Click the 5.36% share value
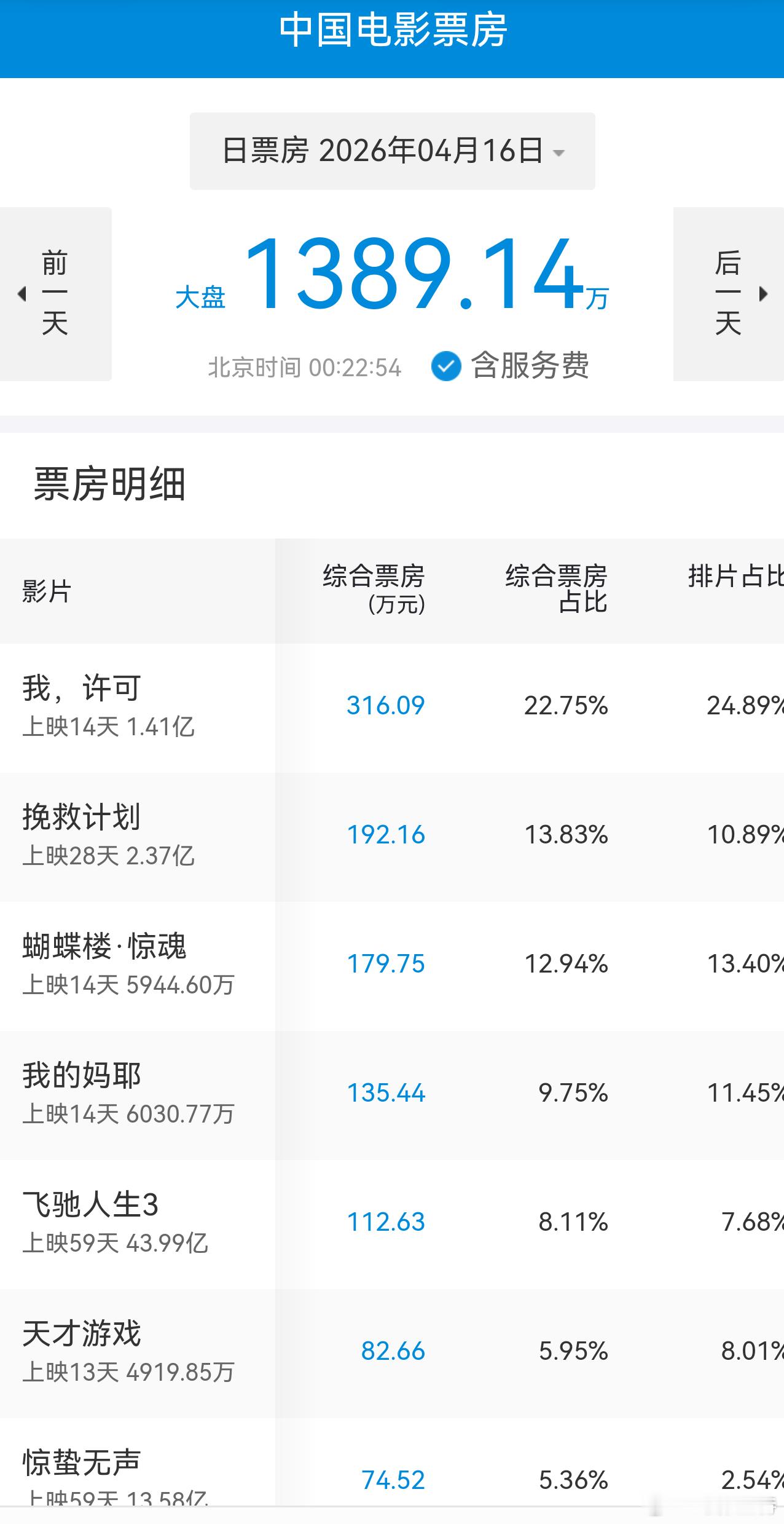784x1524 pixels. (x=573, y=1480)
